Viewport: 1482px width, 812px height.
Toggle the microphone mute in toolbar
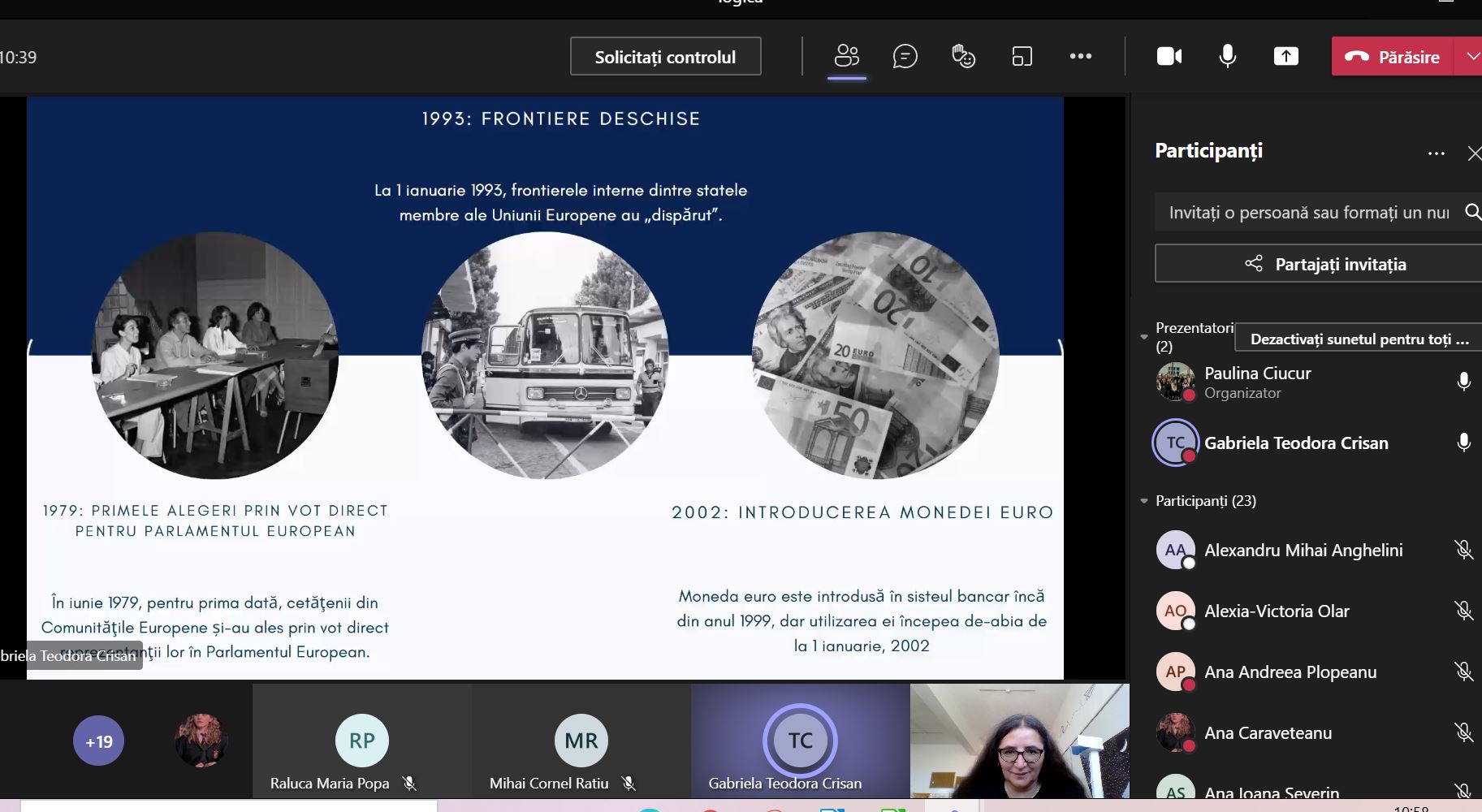(x=1227, y=56)
